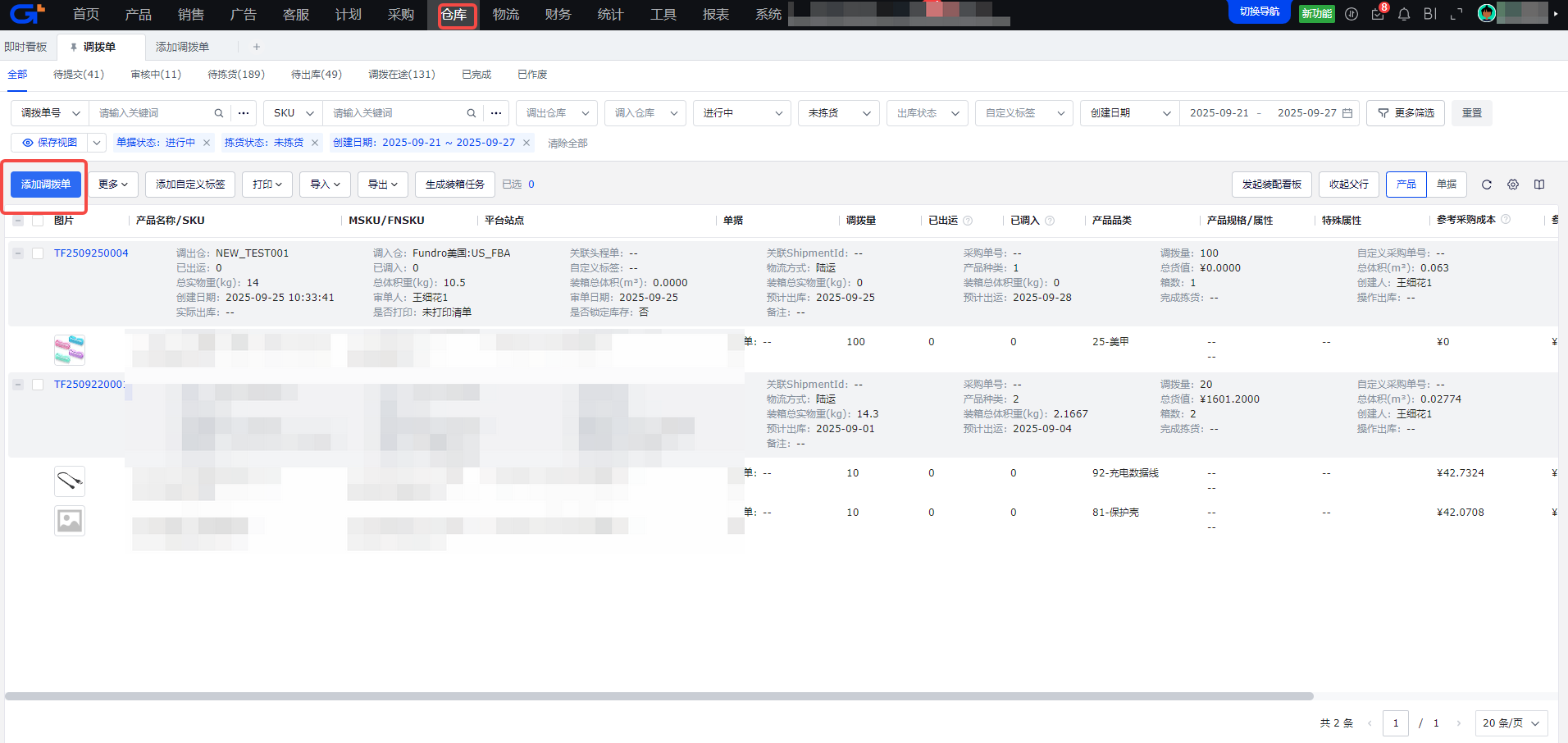
Task: Click the search icon in the 调拨单号 keyword field
Action: coord(219,113)
